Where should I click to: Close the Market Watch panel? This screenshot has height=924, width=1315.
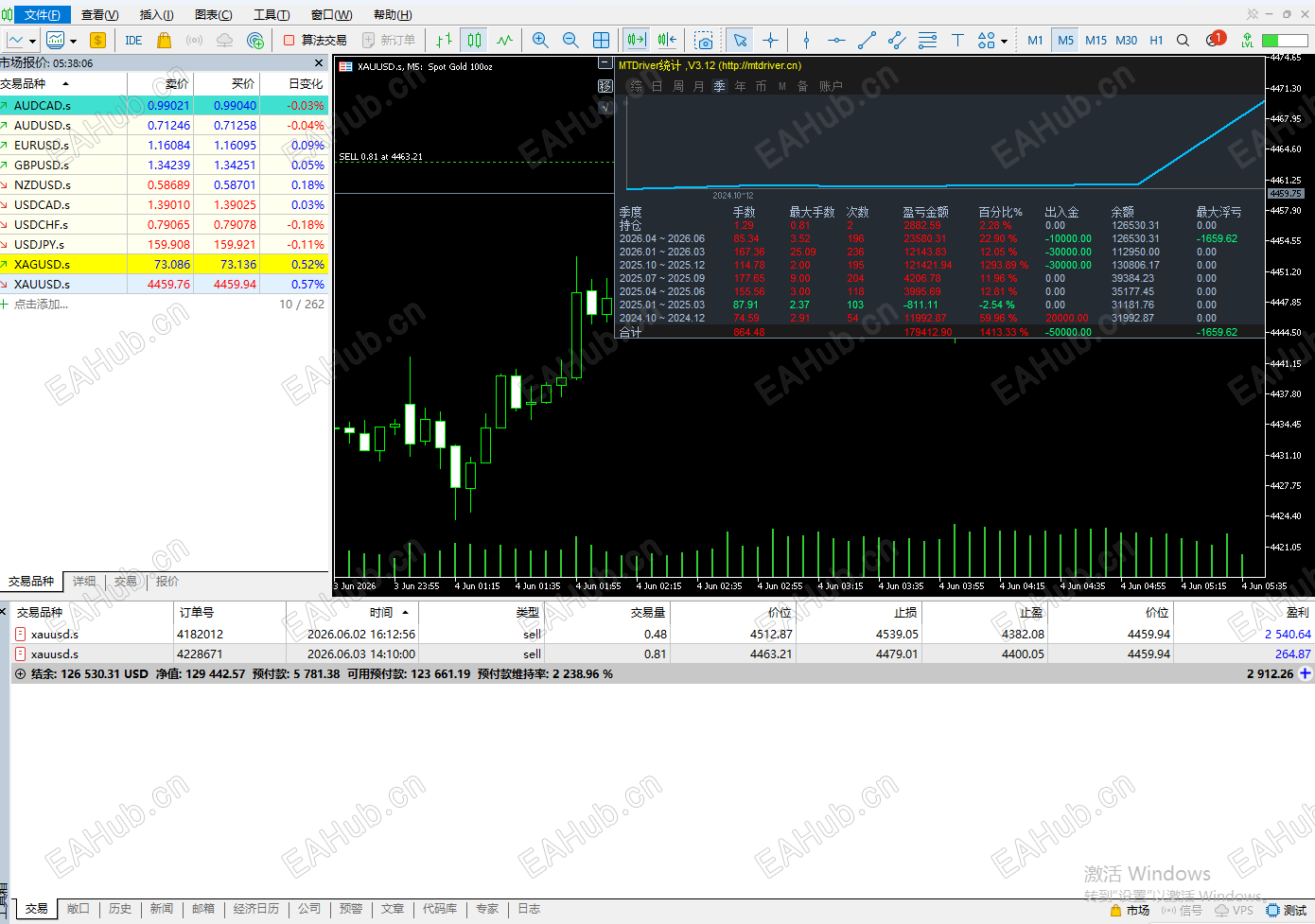pos(319,63)
